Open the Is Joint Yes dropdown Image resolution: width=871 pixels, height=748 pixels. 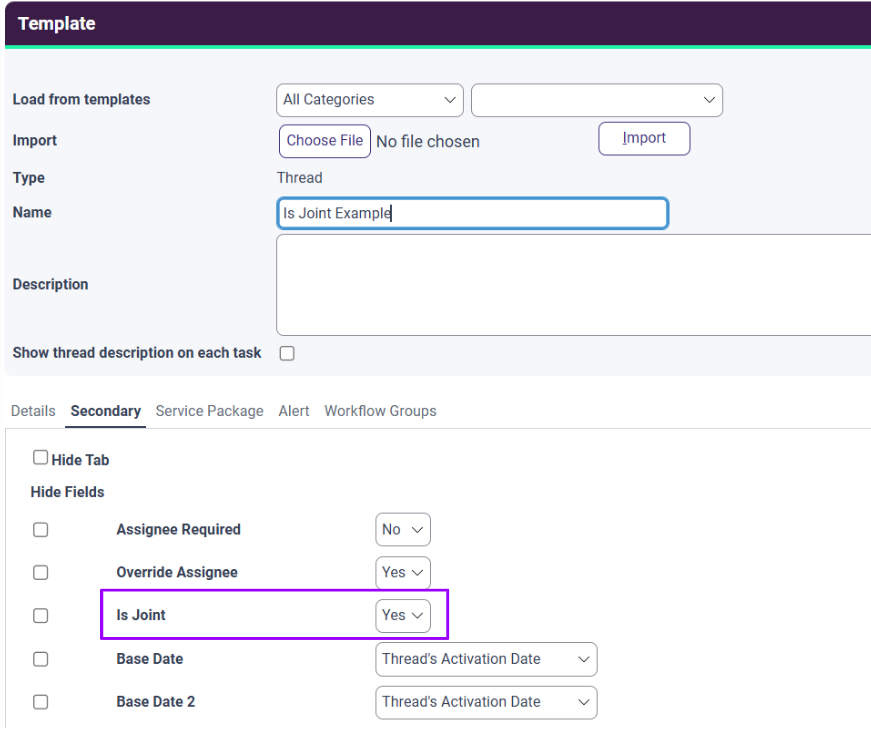pos(403,616)
